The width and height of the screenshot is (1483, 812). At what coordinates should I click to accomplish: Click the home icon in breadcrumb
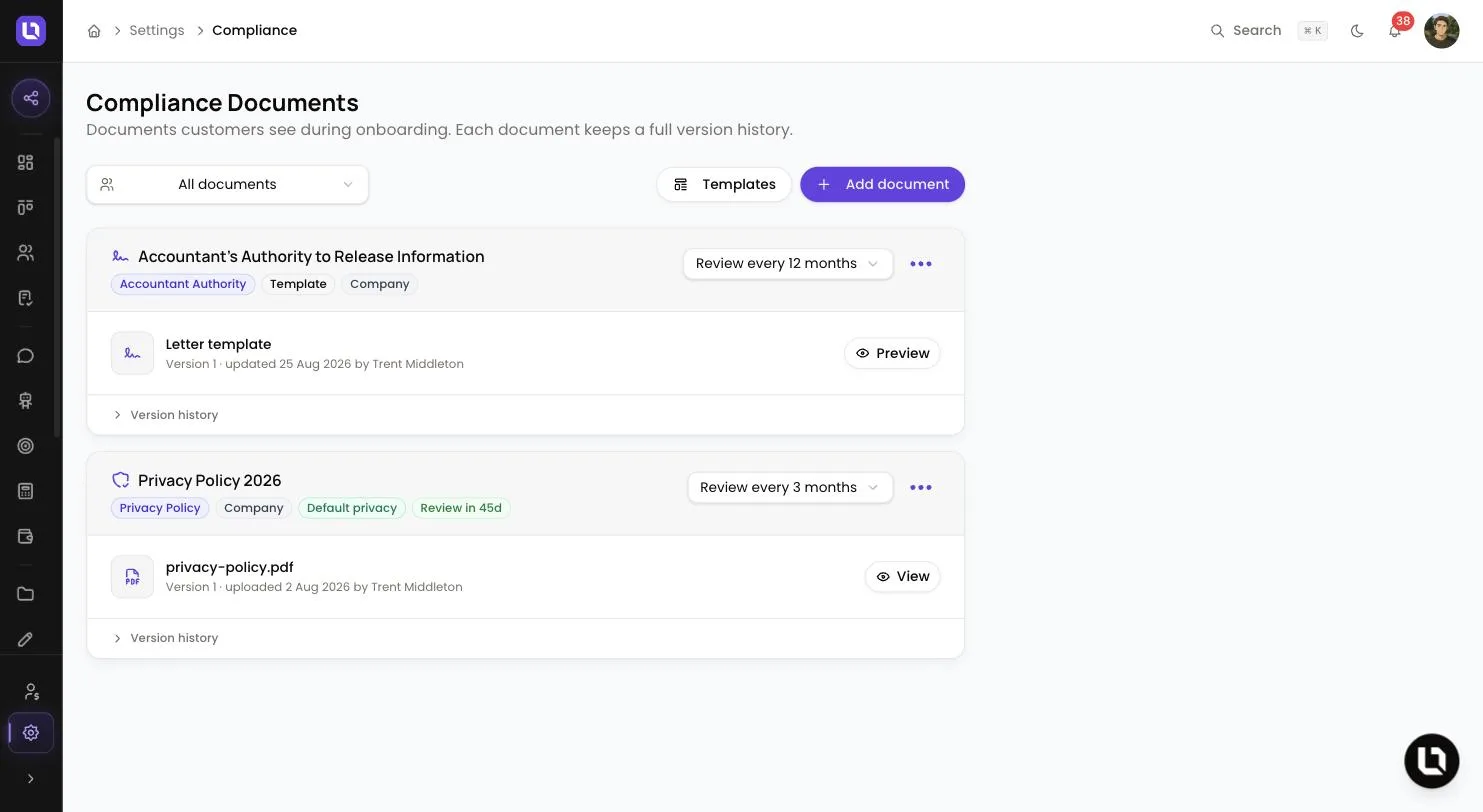(94, 31)
